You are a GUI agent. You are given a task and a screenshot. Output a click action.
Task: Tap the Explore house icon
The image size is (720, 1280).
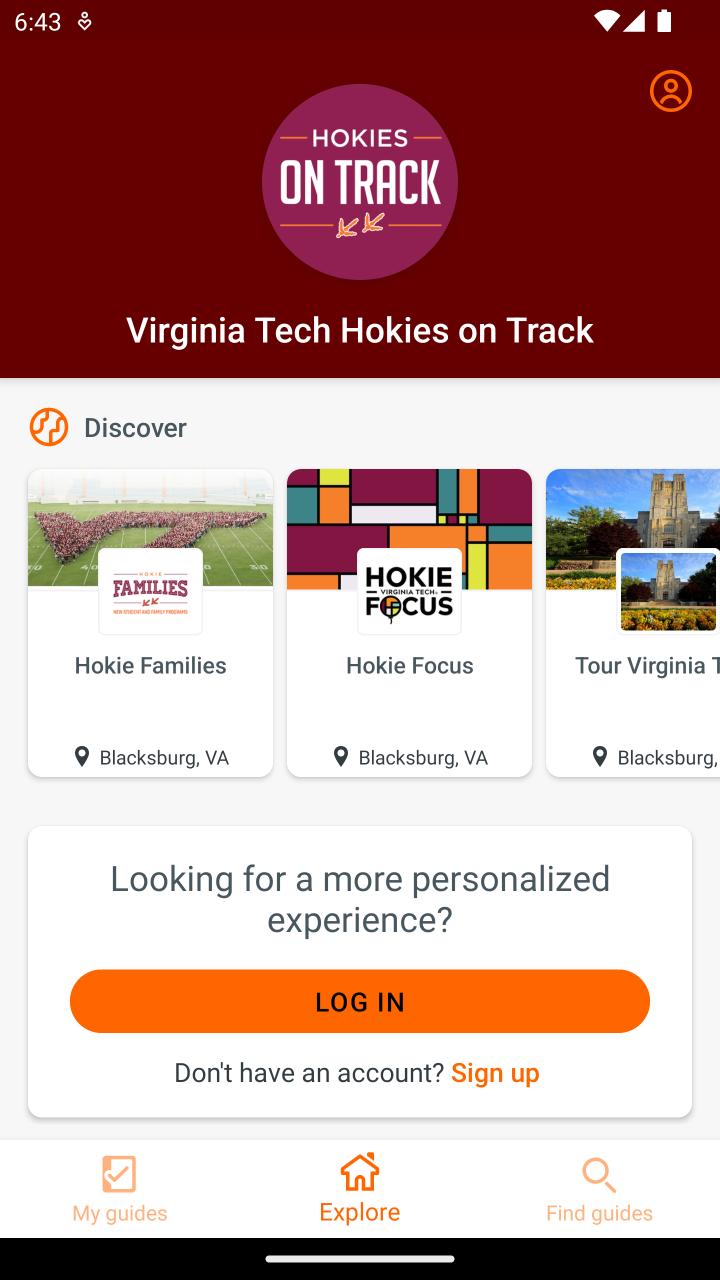tap(360, 1172)
